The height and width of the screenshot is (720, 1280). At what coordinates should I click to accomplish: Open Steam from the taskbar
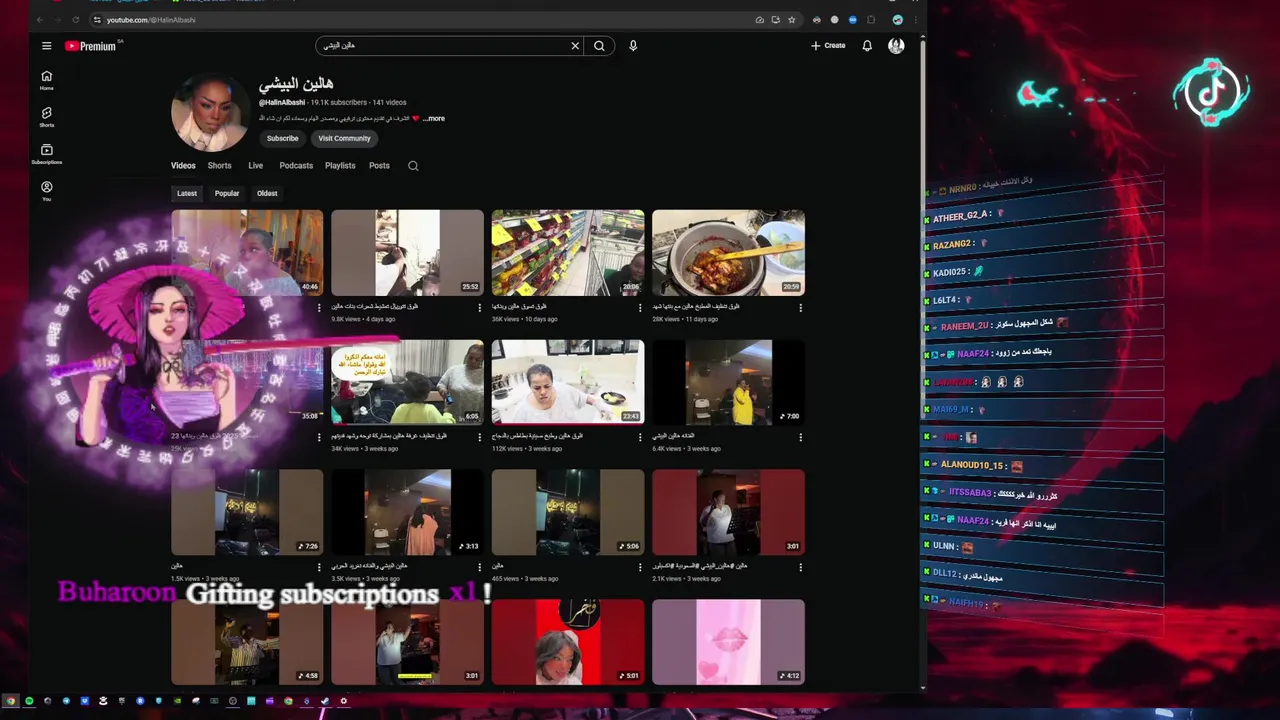tap(325, 701)
